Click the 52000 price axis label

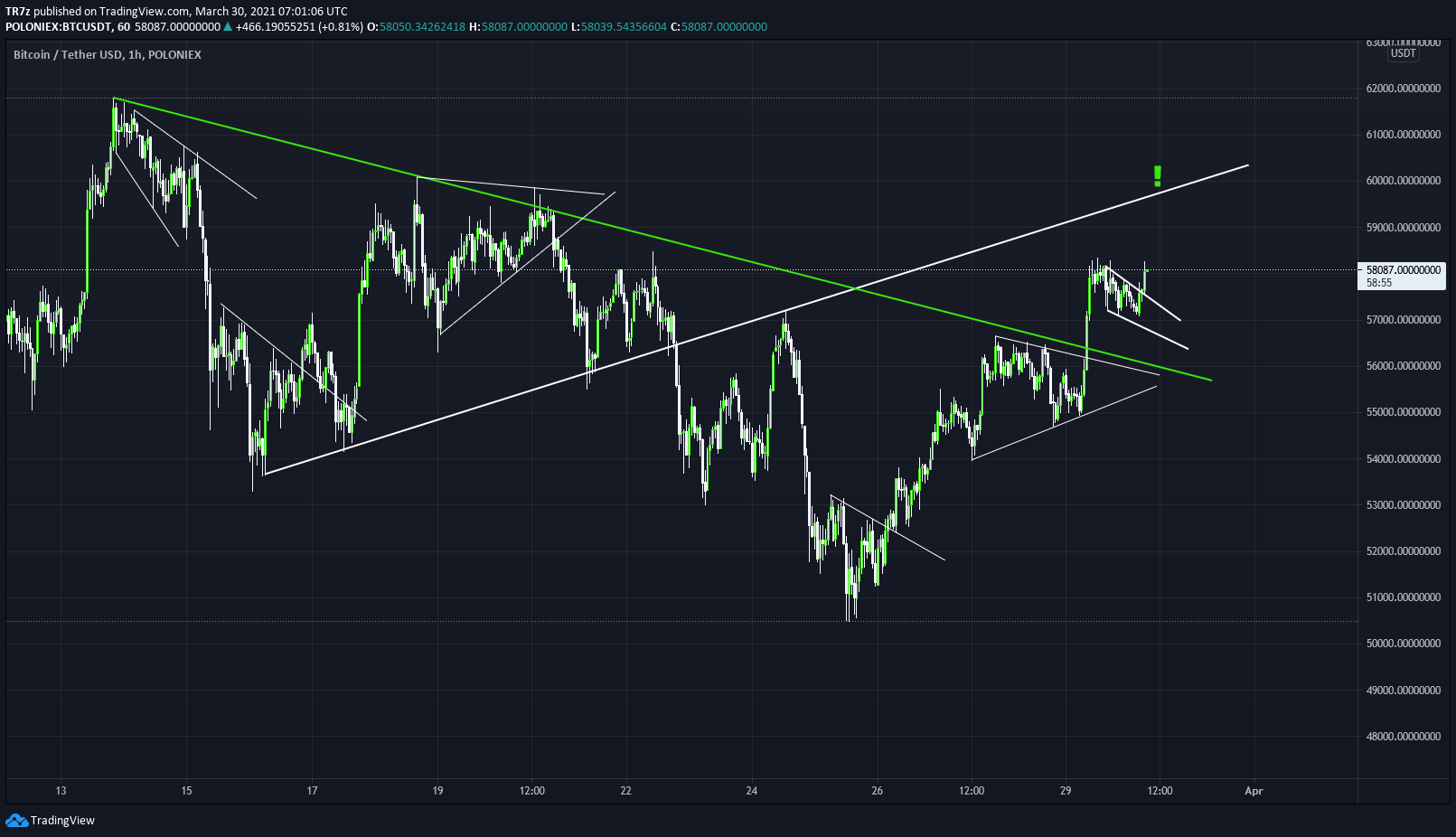pyautogui.click(x=1404, y=551)
